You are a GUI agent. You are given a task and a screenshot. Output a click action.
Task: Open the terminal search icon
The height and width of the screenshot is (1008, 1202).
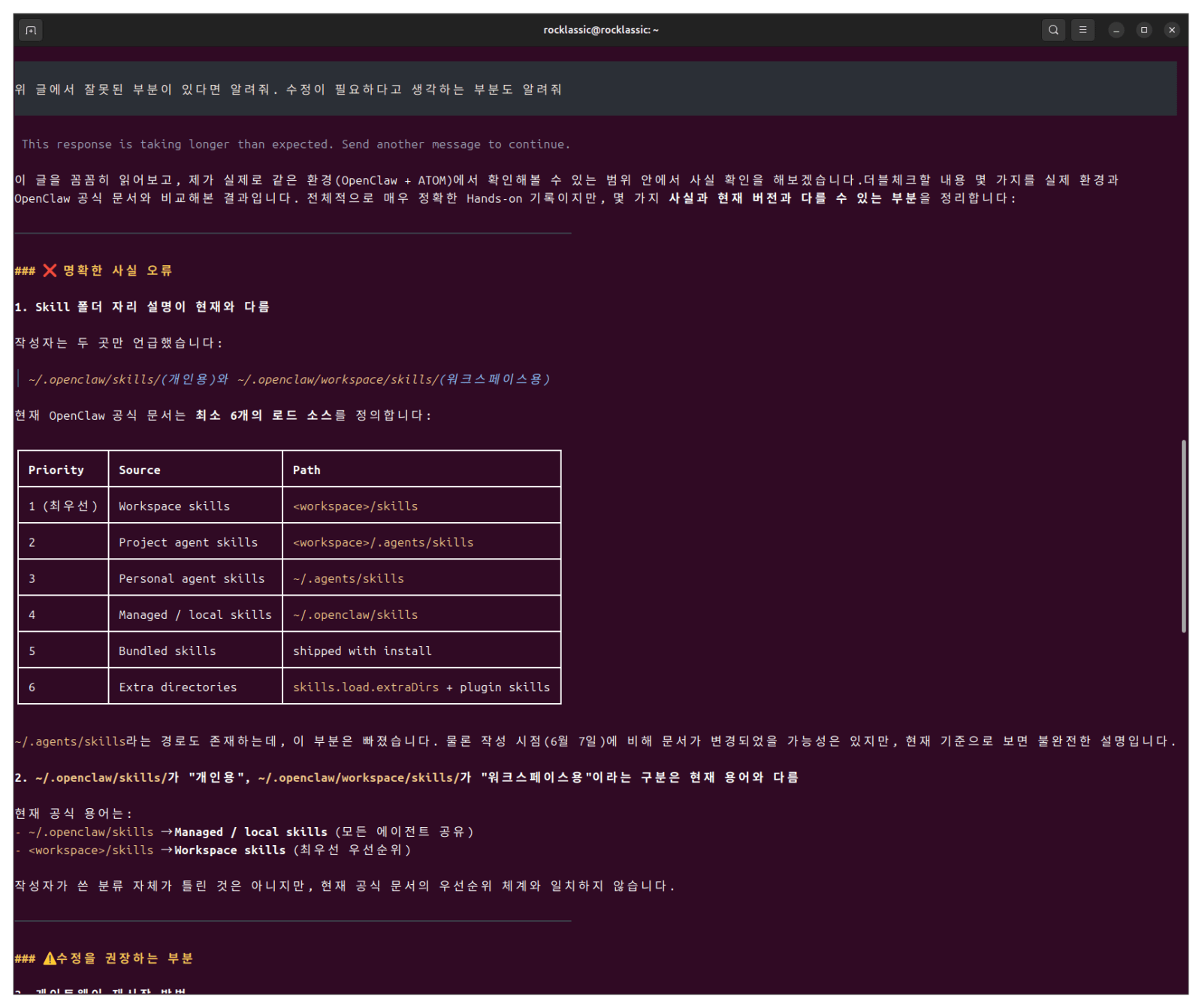click(1053, 30)
